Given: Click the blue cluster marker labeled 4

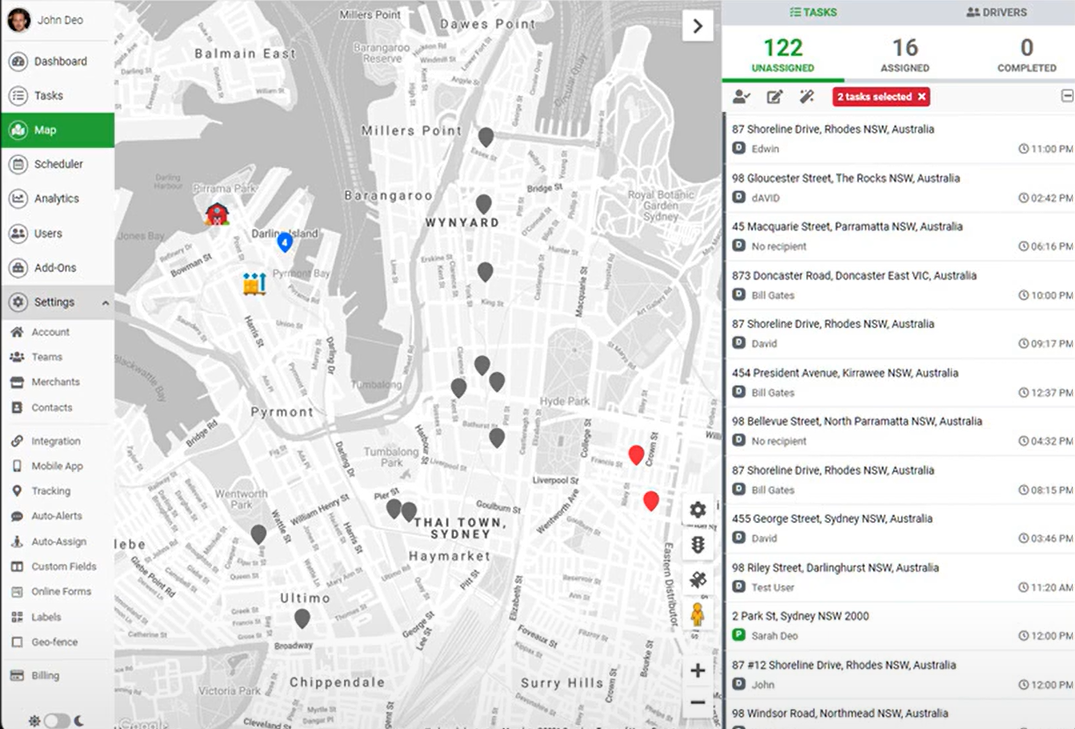Looking at the screenshot, I should (285, 242).
